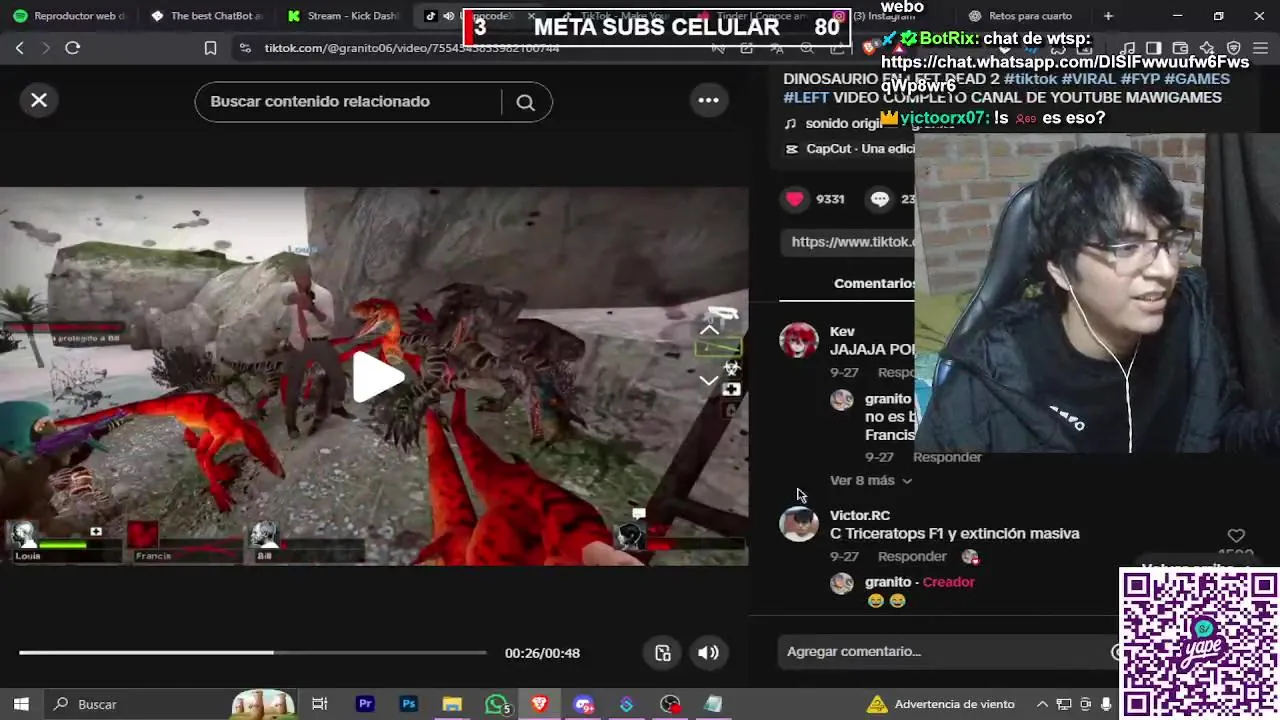The width and height of the screenshot is (1280, 720).
Task: Open Victor.RC's profile avatar
Action: click(x=799, y=524)
